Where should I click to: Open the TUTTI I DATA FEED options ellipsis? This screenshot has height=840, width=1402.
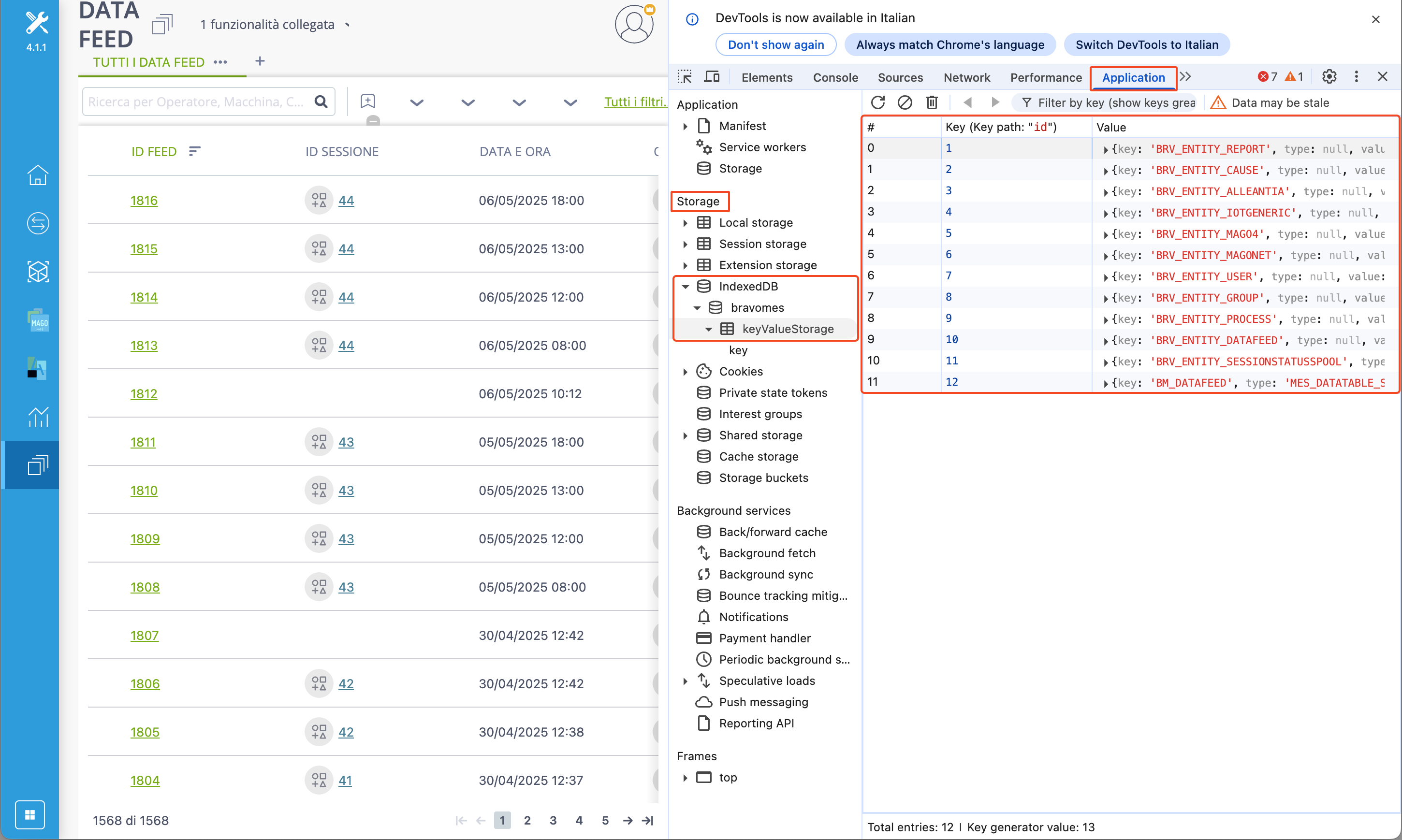[x=220, y=62]
